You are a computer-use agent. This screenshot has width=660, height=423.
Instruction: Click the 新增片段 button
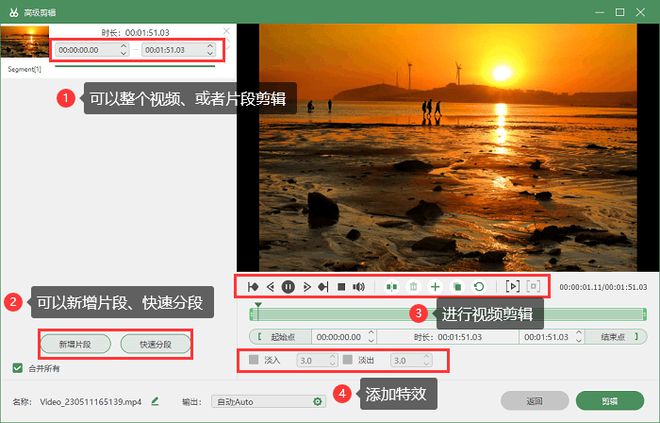76,344
